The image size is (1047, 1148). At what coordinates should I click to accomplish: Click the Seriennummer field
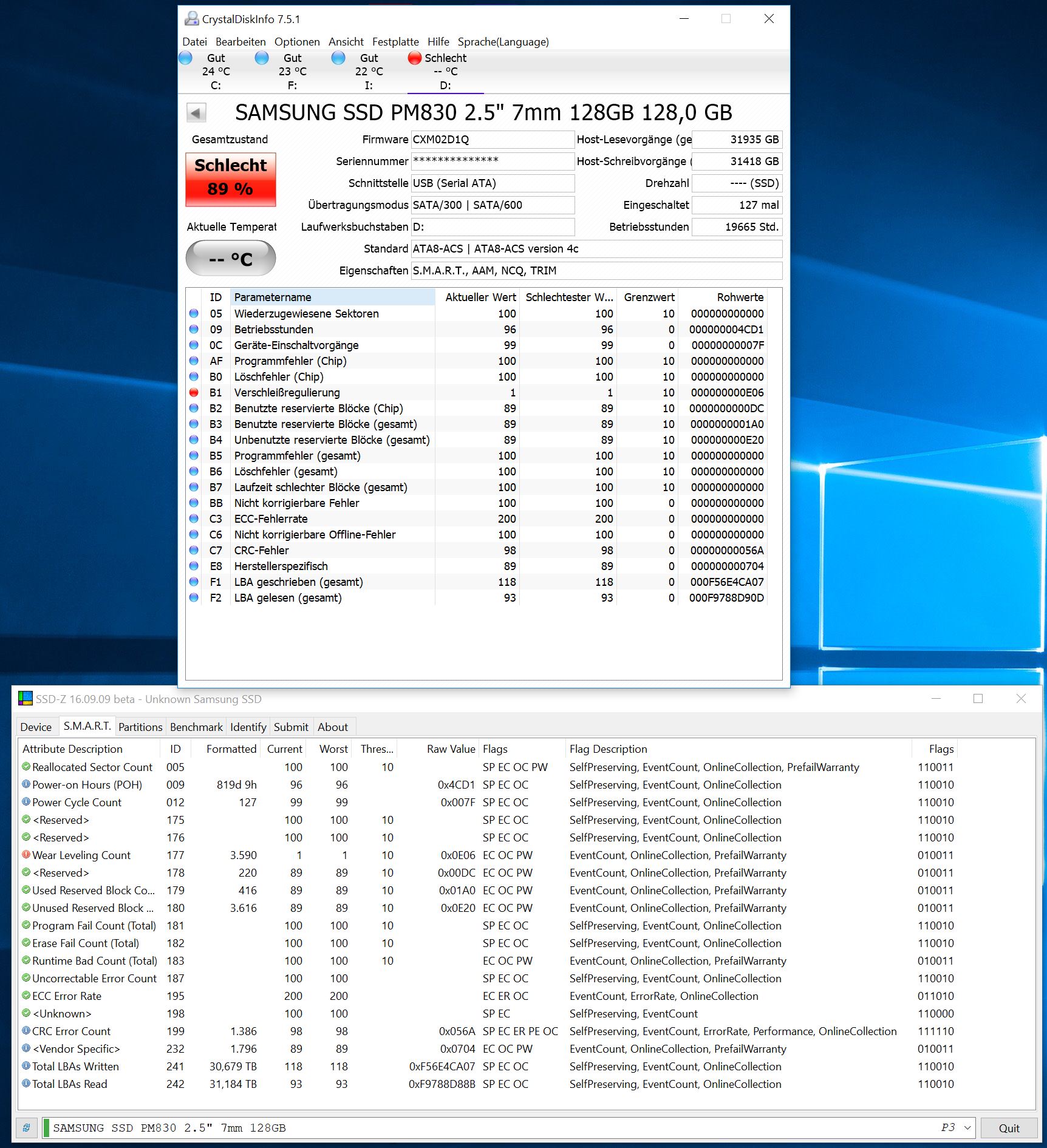pos(493,161)
